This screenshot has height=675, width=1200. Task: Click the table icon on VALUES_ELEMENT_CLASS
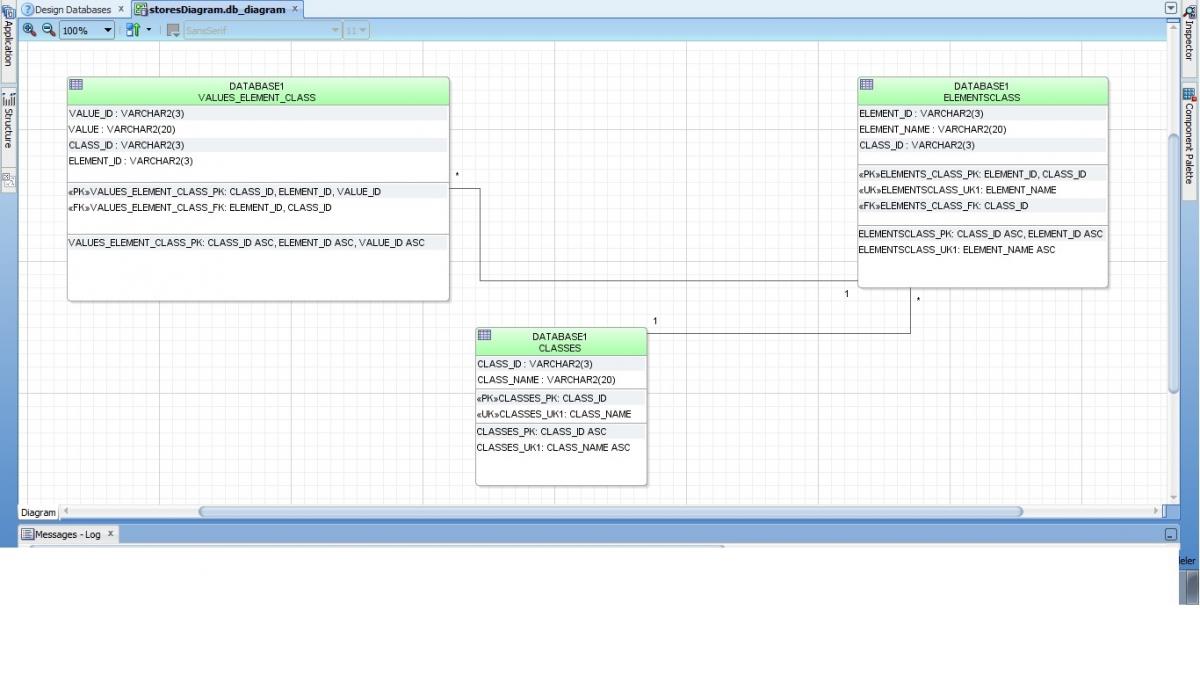(x=76, y=85)
